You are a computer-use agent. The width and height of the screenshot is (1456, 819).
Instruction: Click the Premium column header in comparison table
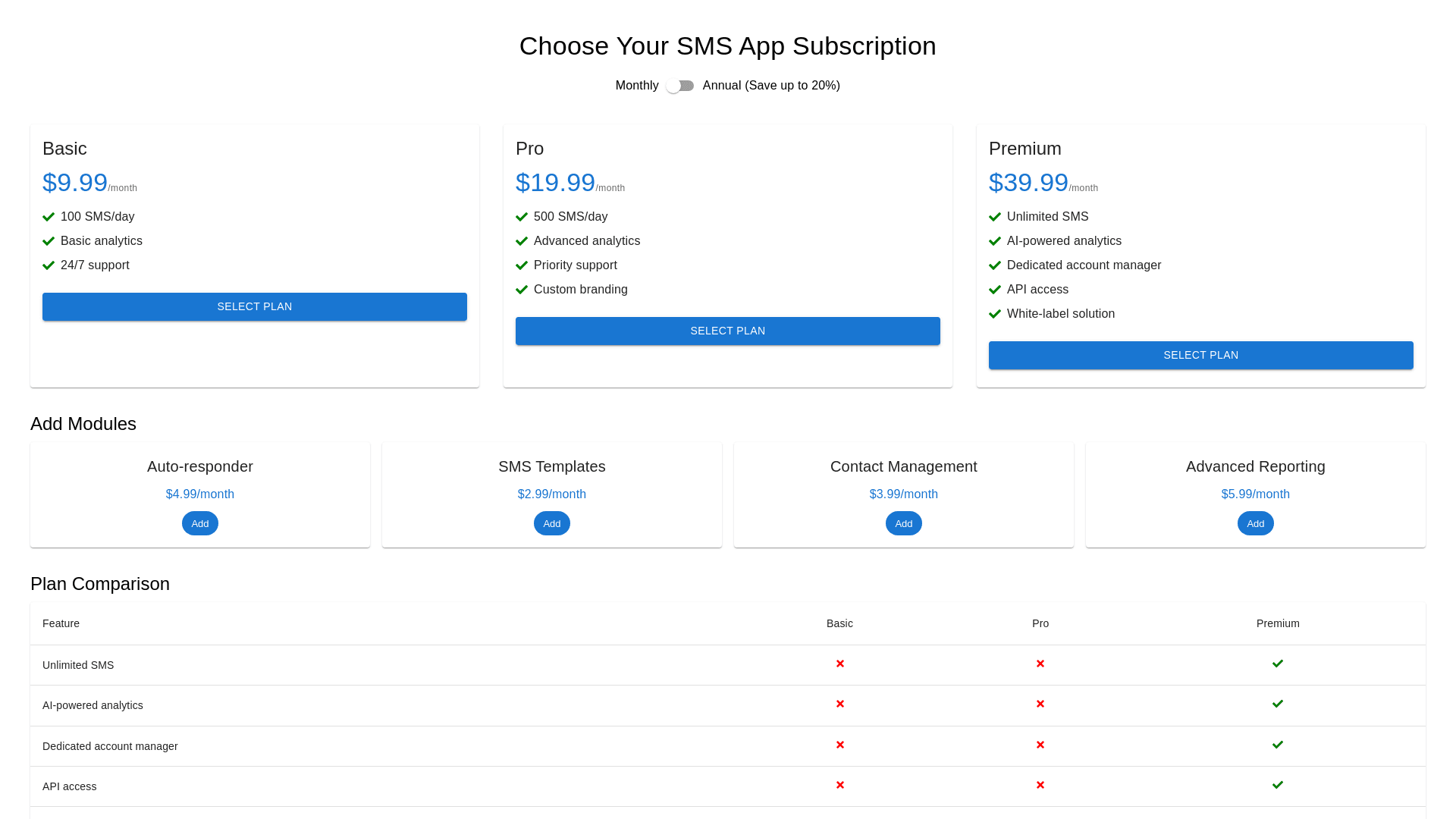click(x=1278, y=623)
